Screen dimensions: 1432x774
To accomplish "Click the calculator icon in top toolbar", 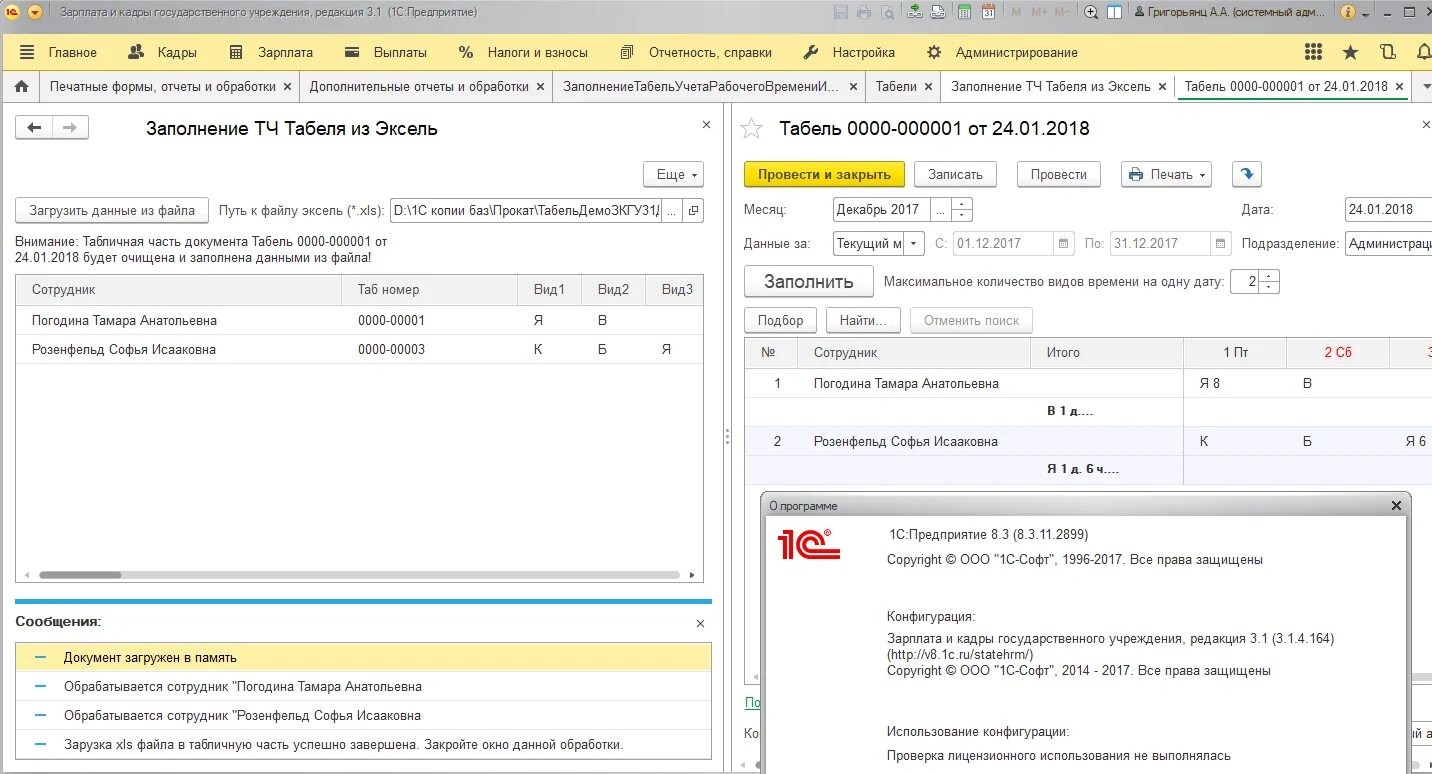I will (x=964, y=12).
